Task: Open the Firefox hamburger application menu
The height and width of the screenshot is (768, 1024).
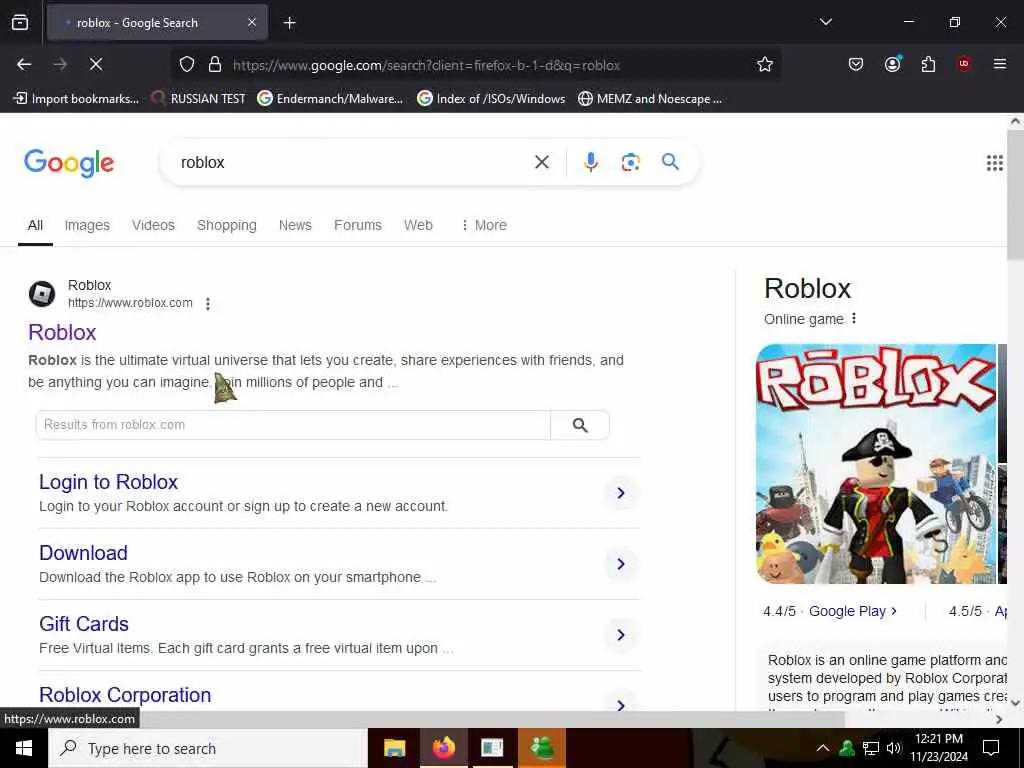Action: 999,64
